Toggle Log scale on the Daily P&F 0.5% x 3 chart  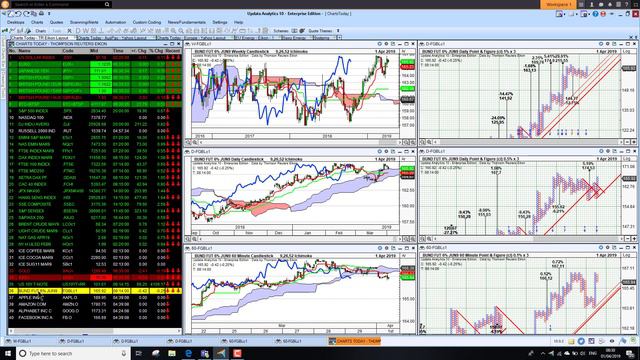627,159
